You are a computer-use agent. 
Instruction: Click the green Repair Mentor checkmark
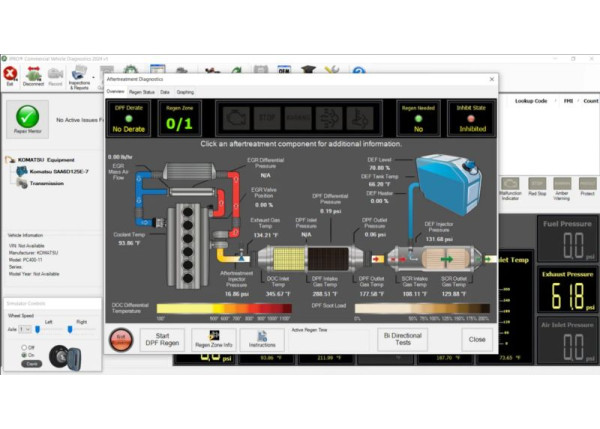point(27,117)
